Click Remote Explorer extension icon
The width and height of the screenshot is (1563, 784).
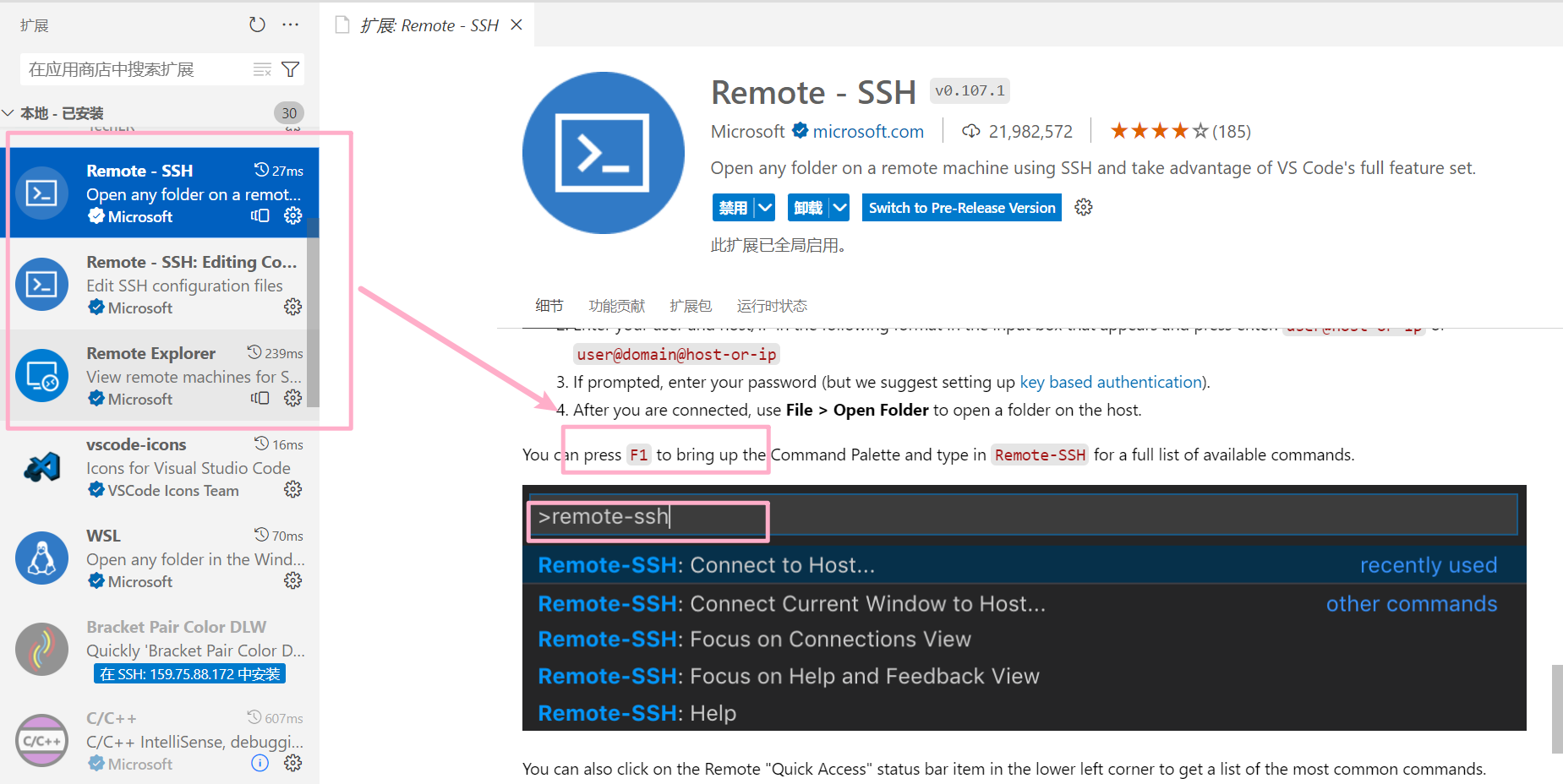(x=42, y=375)
